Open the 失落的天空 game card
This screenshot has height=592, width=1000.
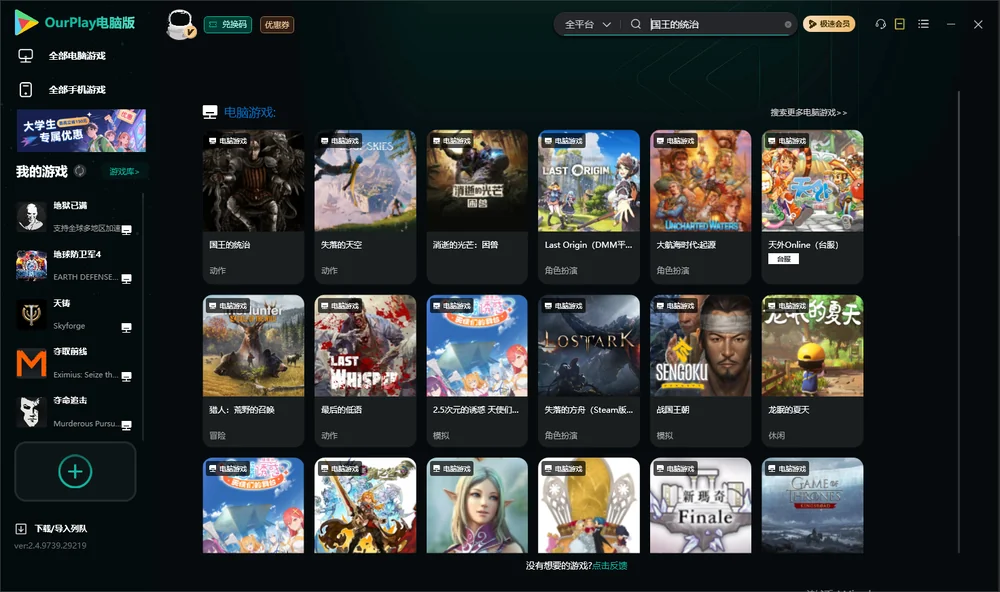point(365,207)
